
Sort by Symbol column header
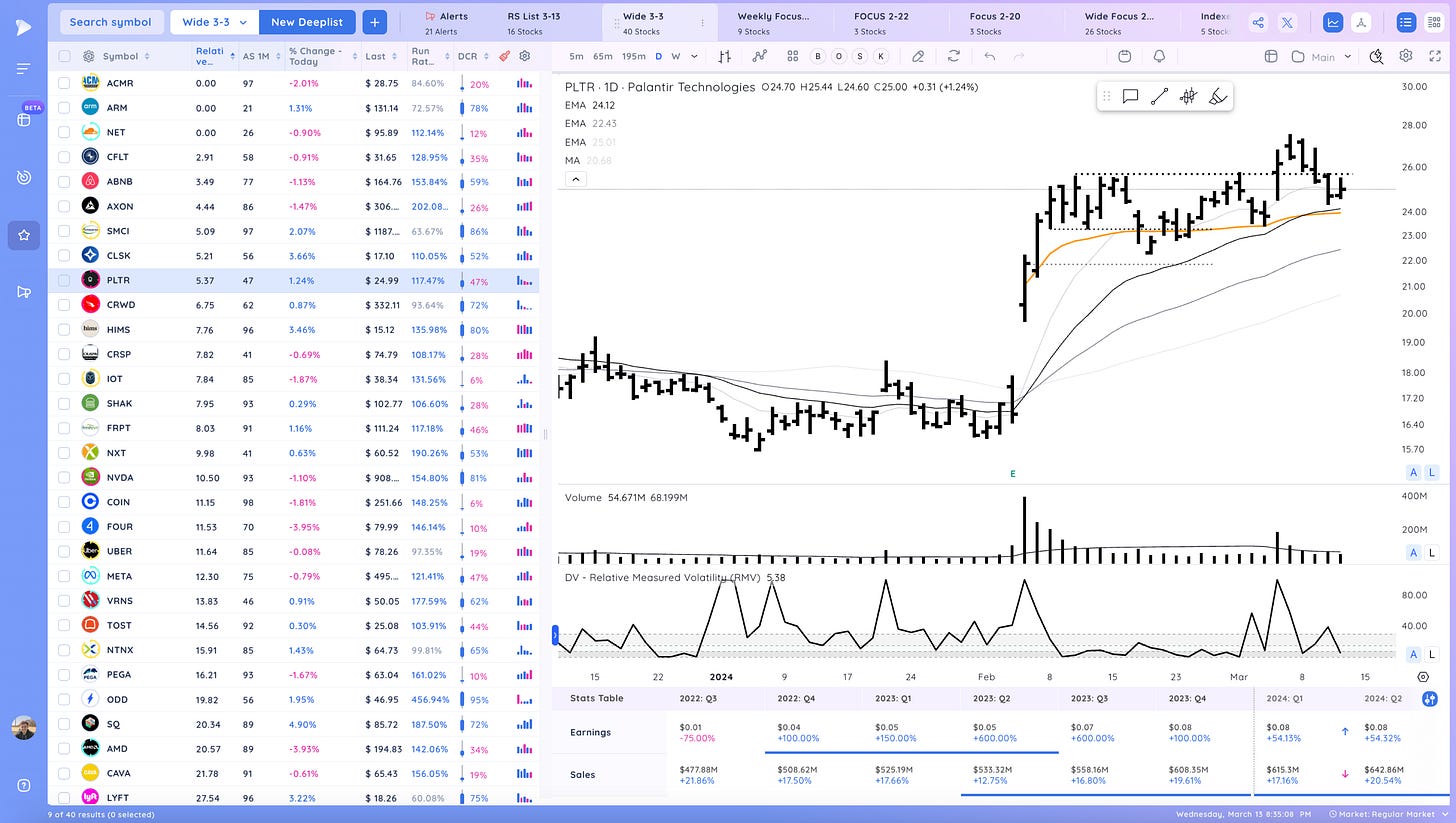click(126, 57)
